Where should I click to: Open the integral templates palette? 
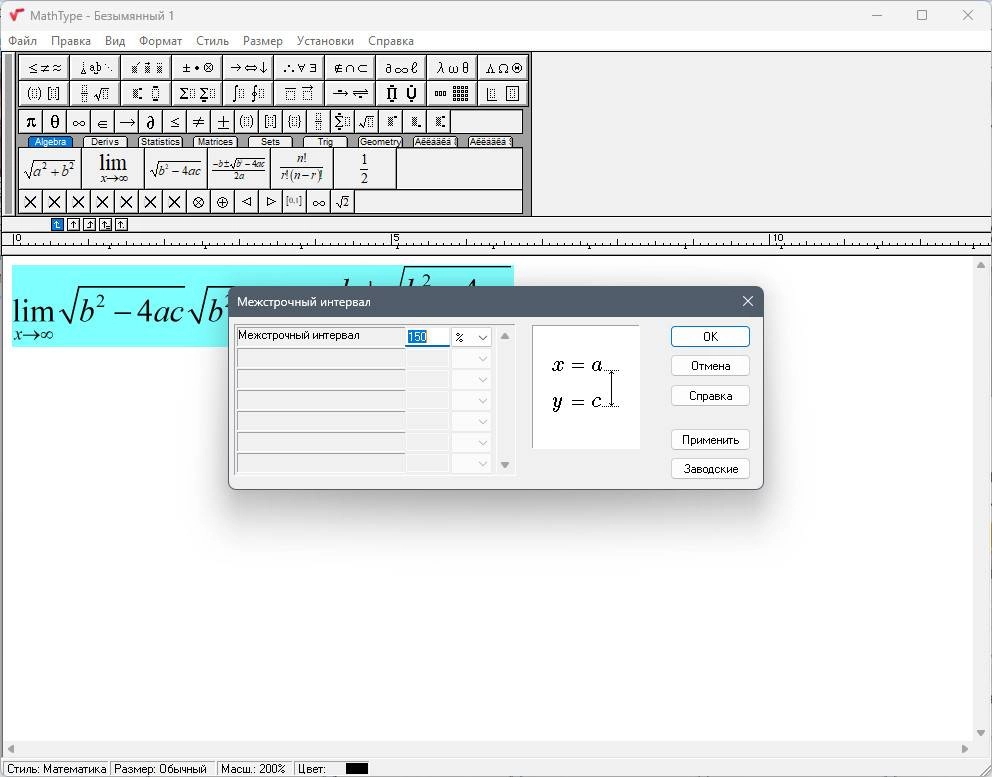point(248,94)
